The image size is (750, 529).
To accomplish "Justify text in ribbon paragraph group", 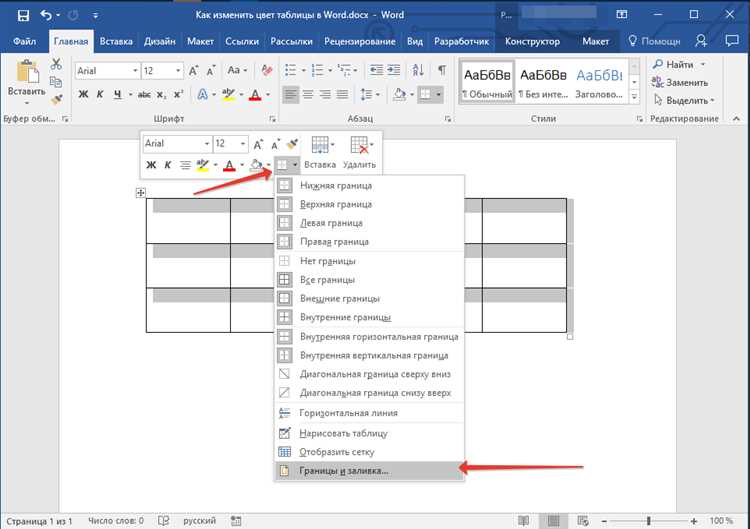I will [342, 95].
